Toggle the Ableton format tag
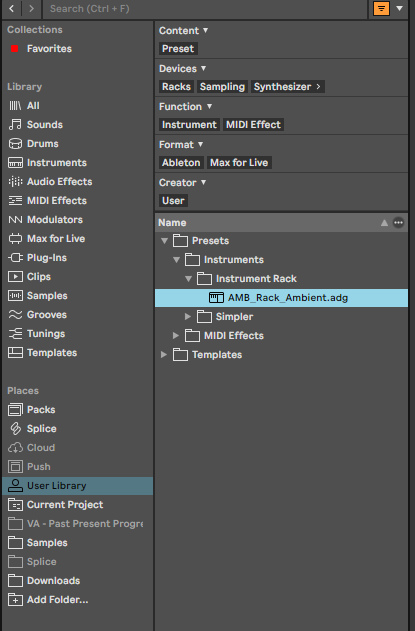The height and width of the screenshot is (631, 415). (181, 163)
